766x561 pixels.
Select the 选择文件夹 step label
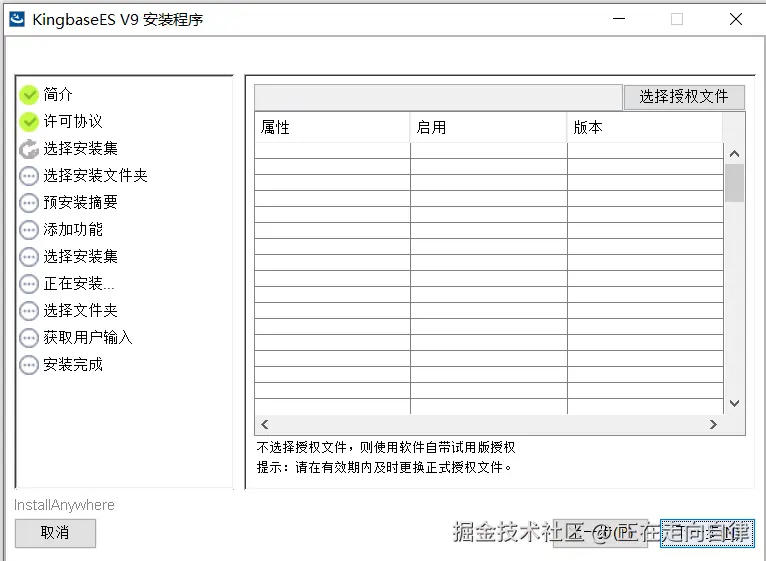81,310
